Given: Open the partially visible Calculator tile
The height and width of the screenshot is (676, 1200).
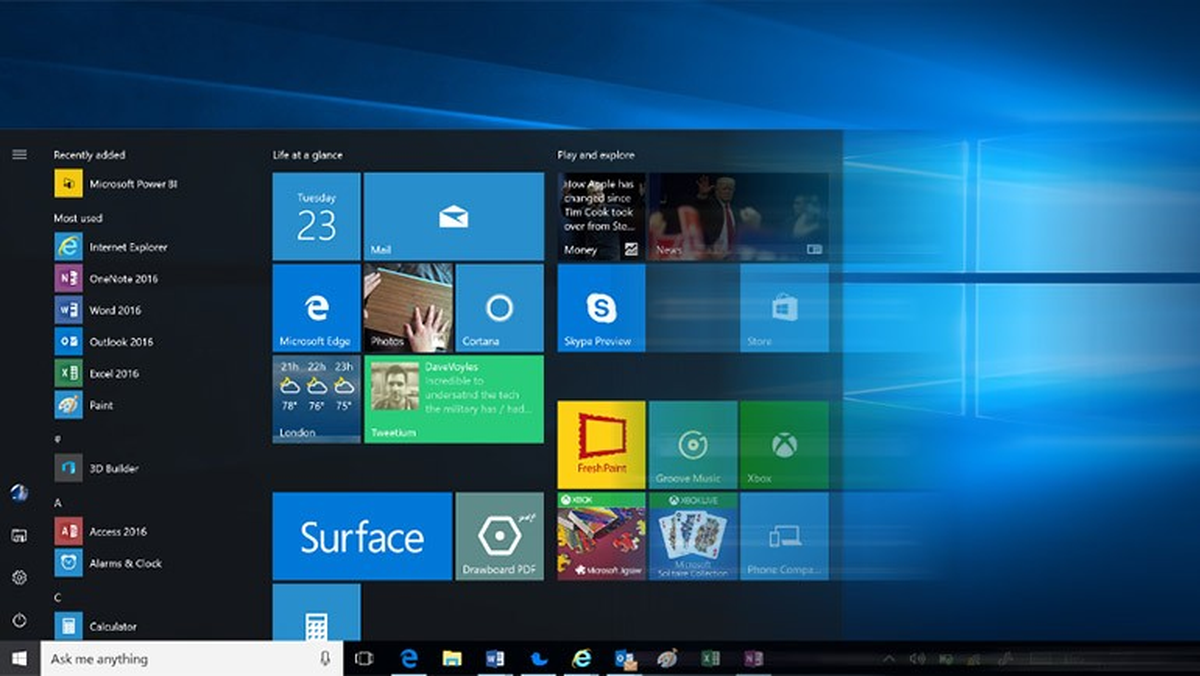Looking at the screenshot, I should (x=316, y=612).
